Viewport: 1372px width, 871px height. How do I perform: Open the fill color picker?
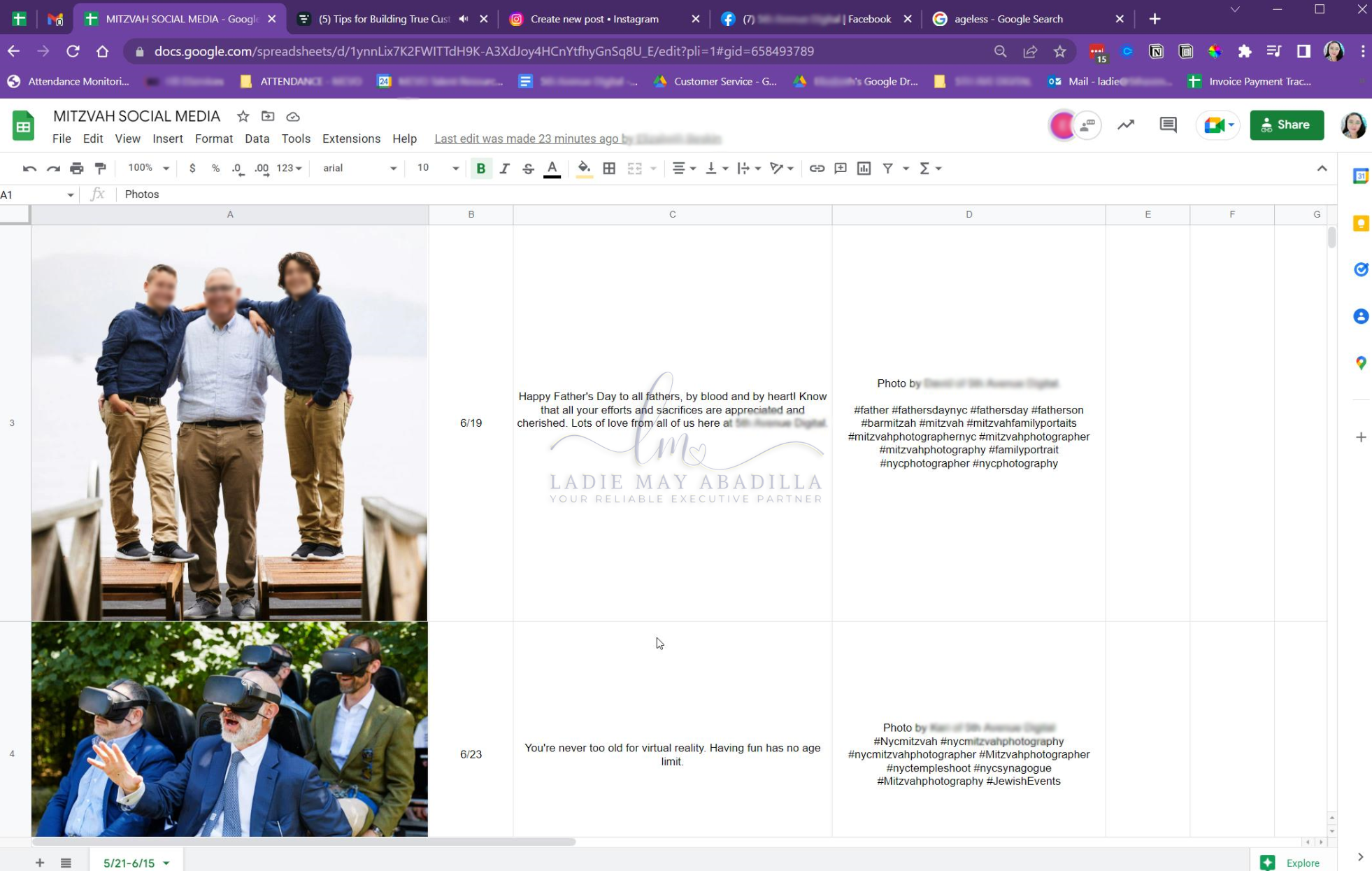point(584,168)
